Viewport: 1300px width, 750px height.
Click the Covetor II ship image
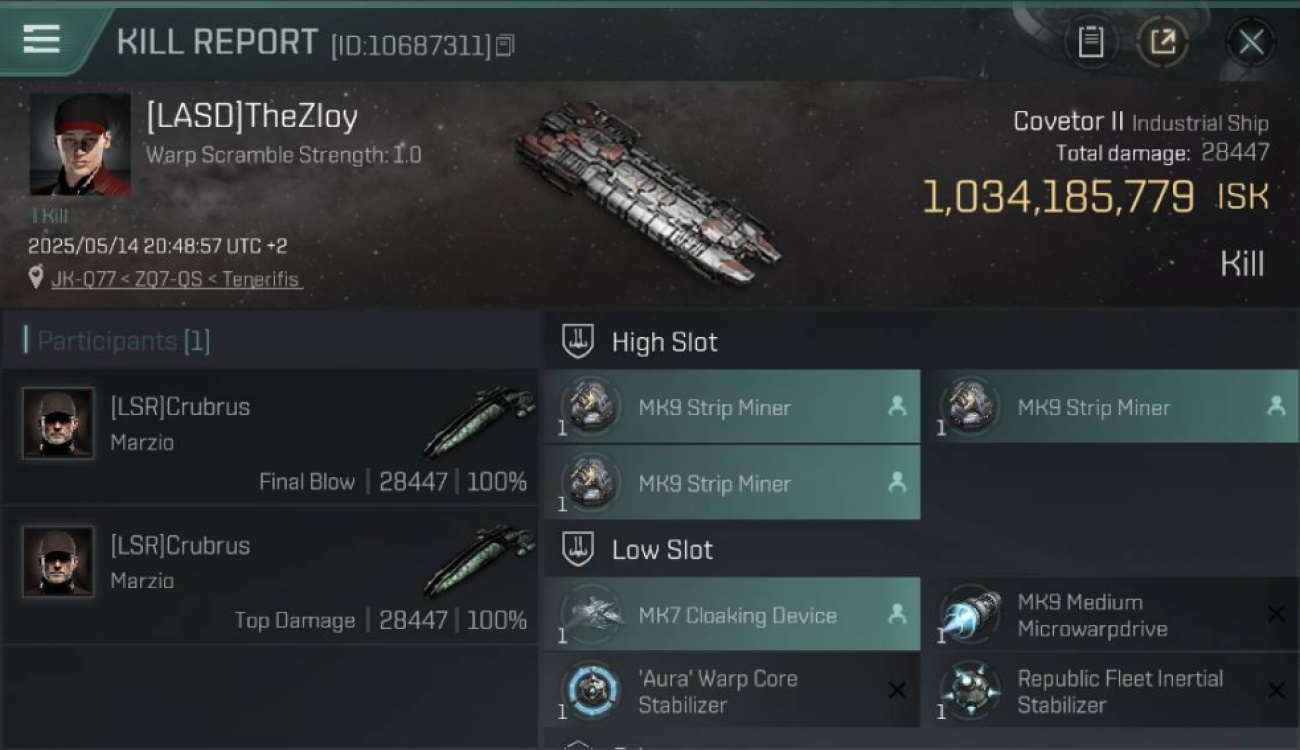click(x=647, y=191)
